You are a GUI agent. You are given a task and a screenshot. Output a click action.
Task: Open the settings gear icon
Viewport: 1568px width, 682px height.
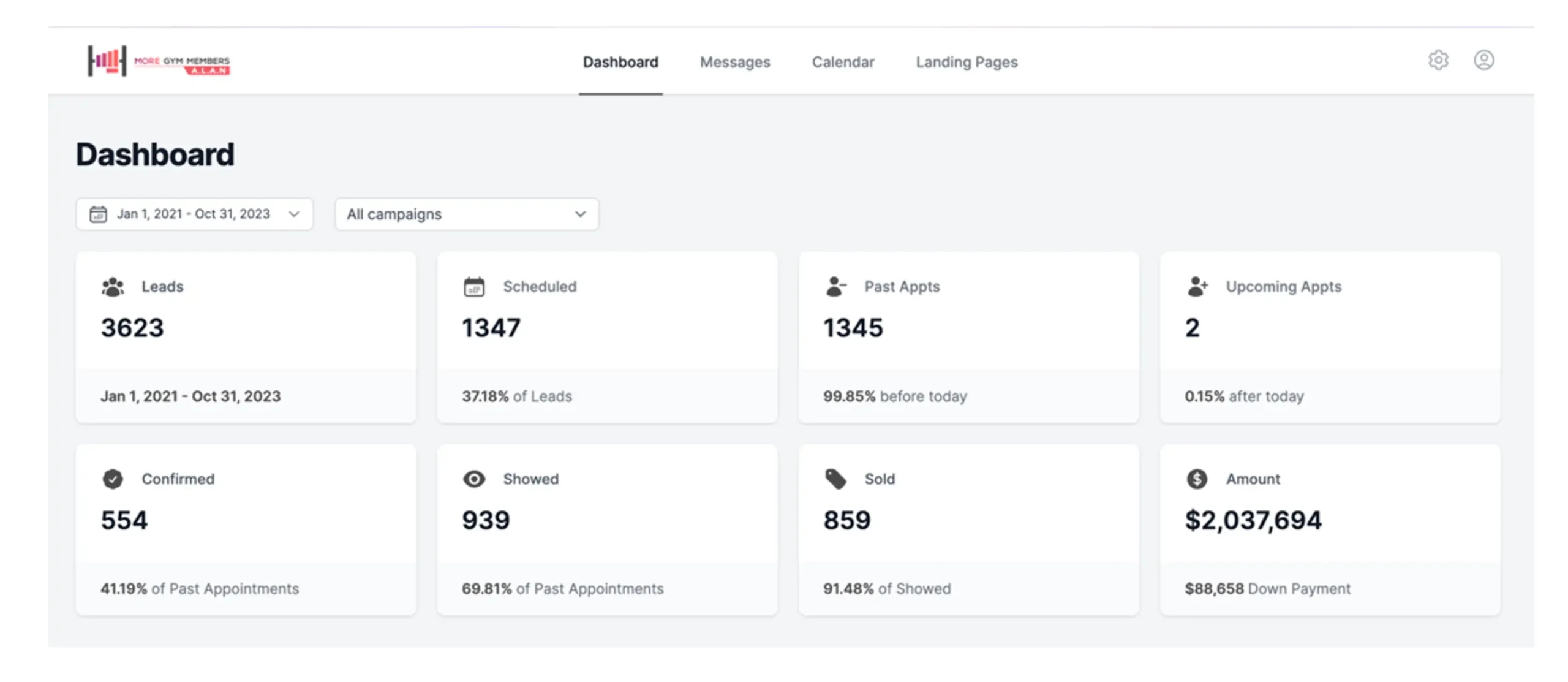[x=1438, y=60]
